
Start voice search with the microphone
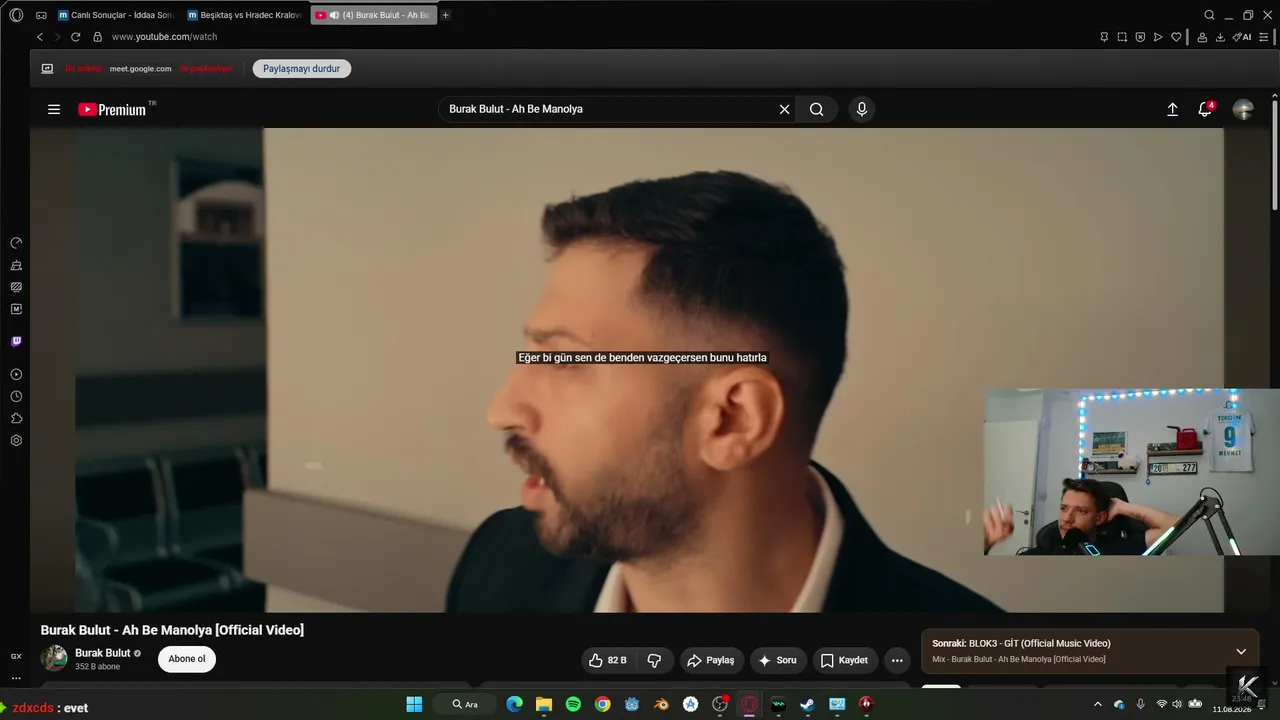(862, 109)
